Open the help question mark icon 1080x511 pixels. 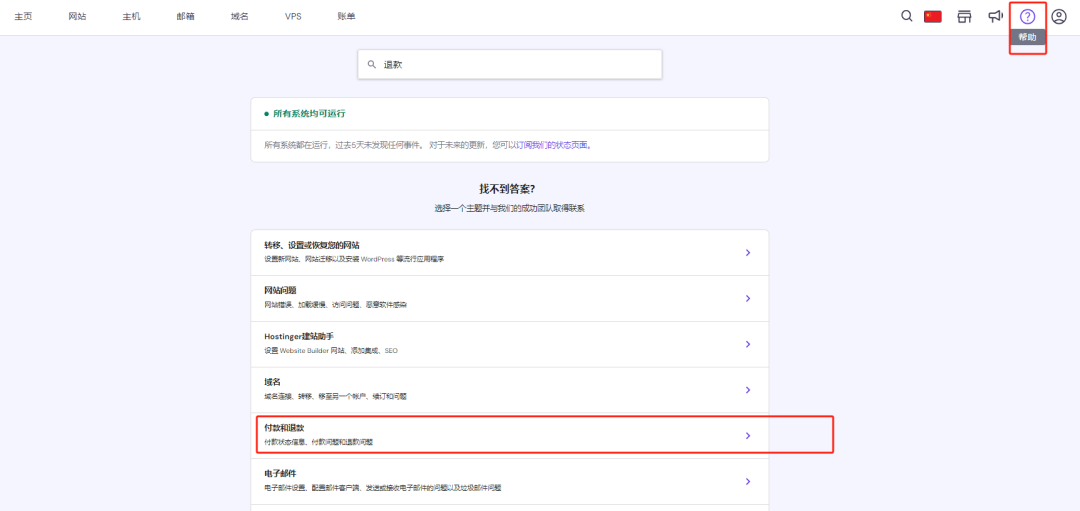click(1027, 16)
